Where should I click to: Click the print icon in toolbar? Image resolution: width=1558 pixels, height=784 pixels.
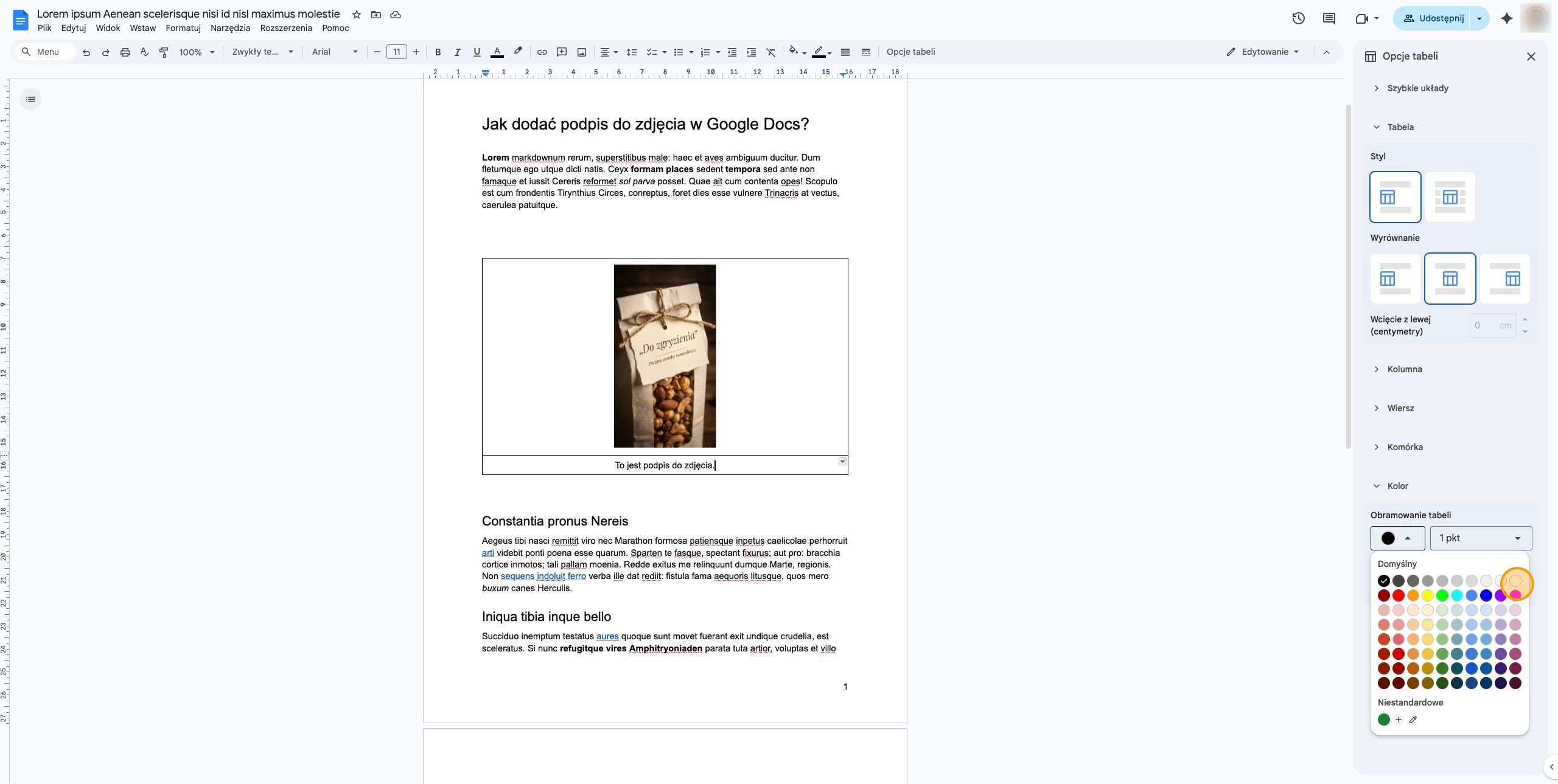(x=125, y=52)
